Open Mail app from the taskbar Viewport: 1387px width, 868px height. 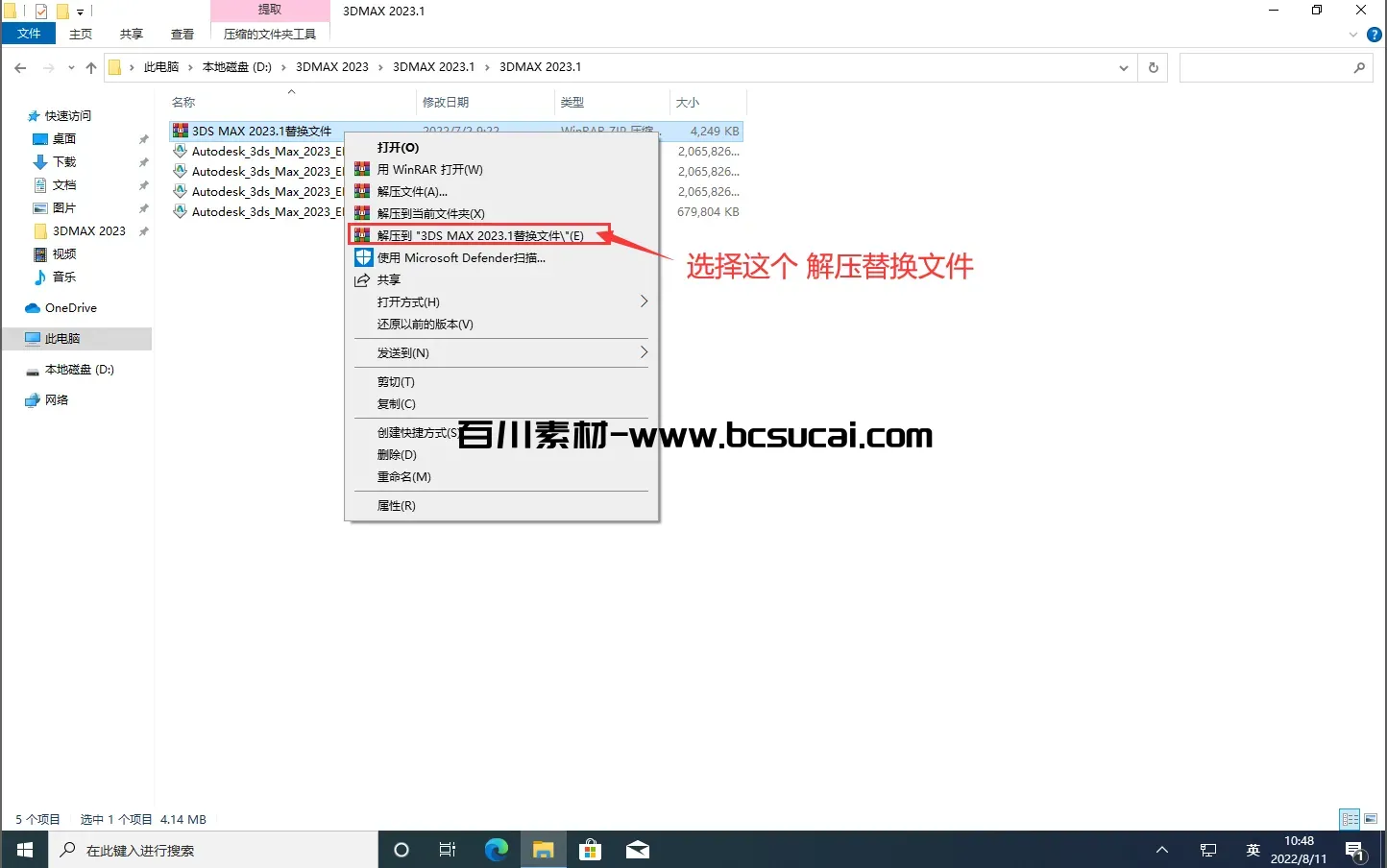(637, 850)
